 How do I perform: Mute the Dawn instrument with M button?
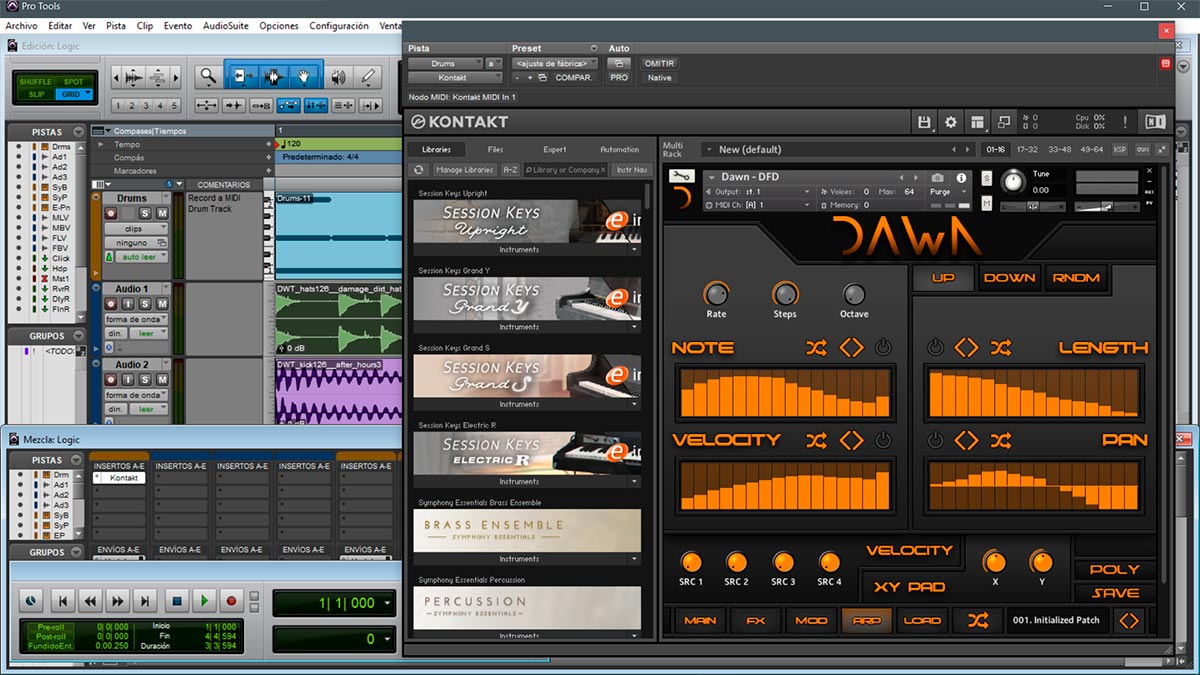(987, 204)
